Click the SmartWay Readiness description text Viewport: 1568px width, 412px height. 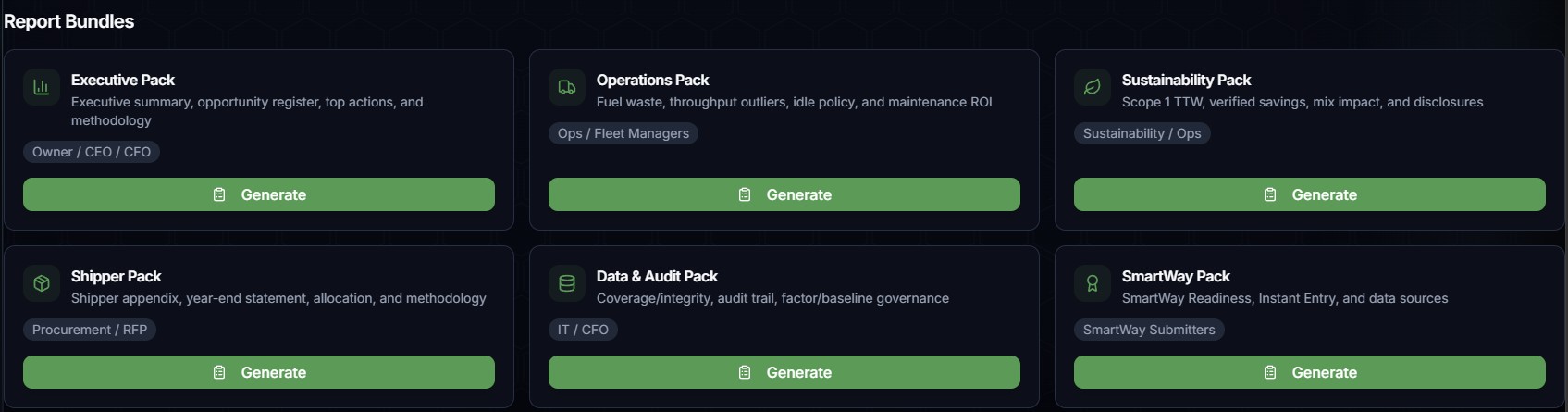1285,298
